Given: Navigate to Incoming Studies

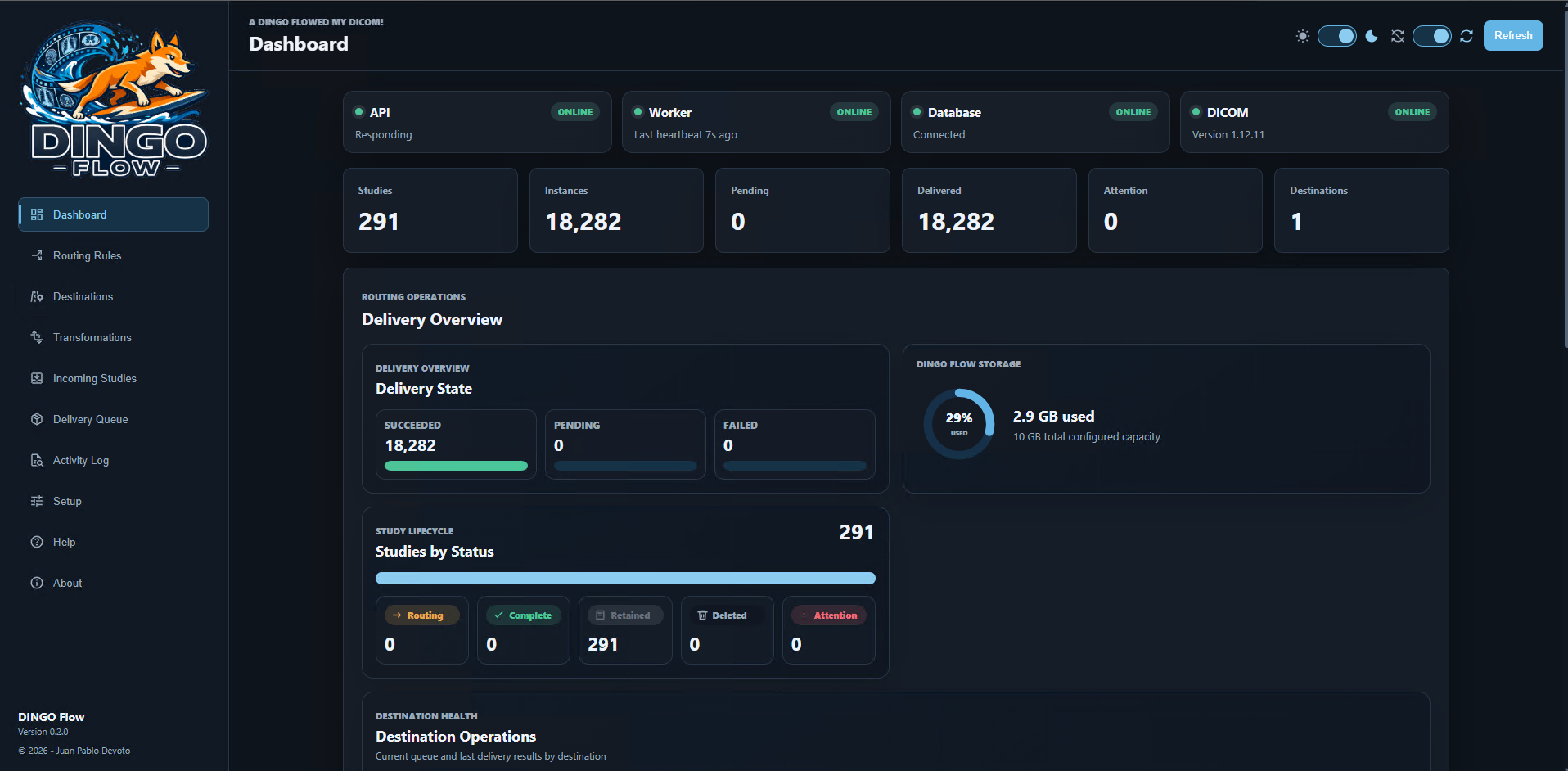Looking at the screenshot, I should point(114,378).
